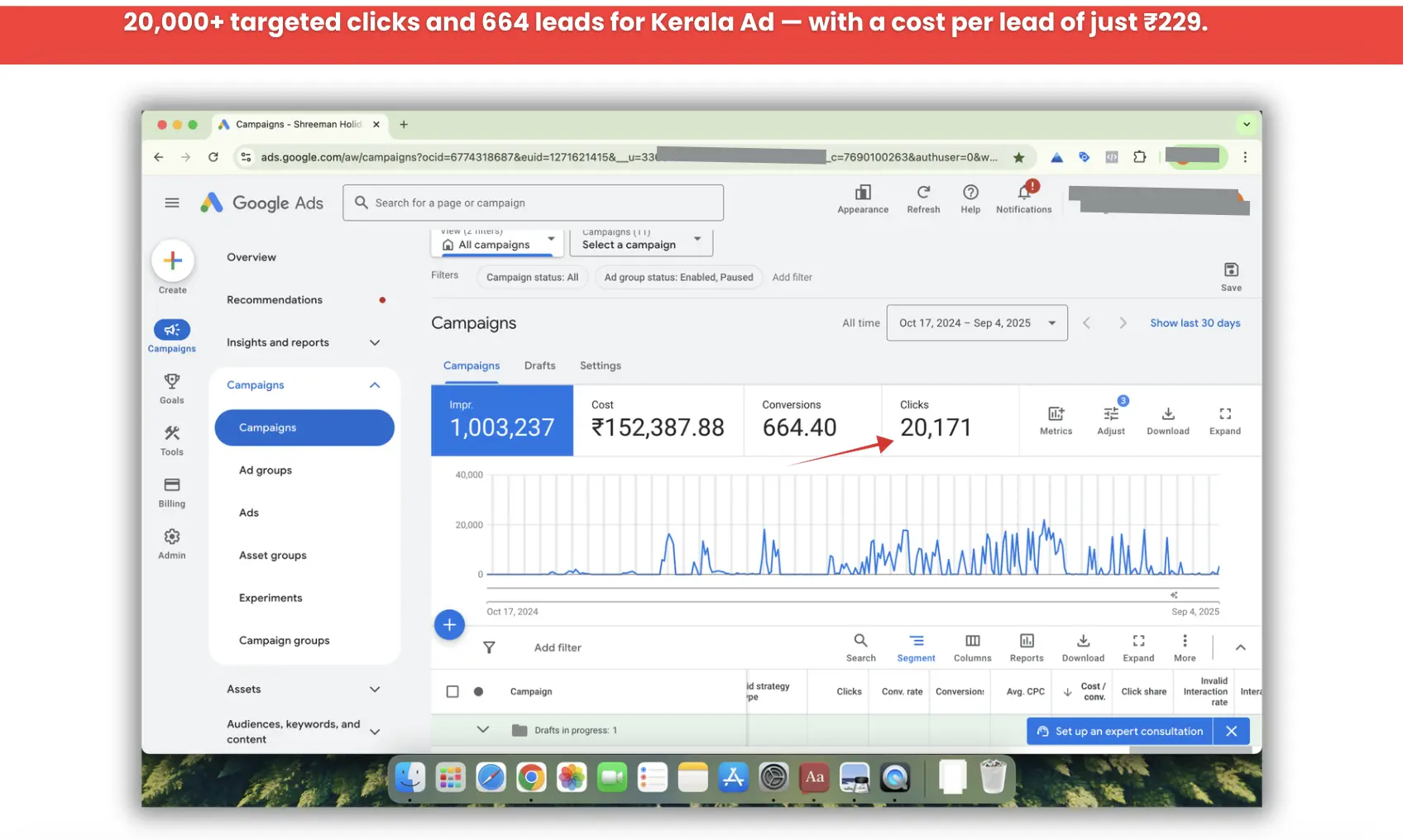The image size is (1403, 840).
Task: Go to previous date range
Action: (1087, 323)
